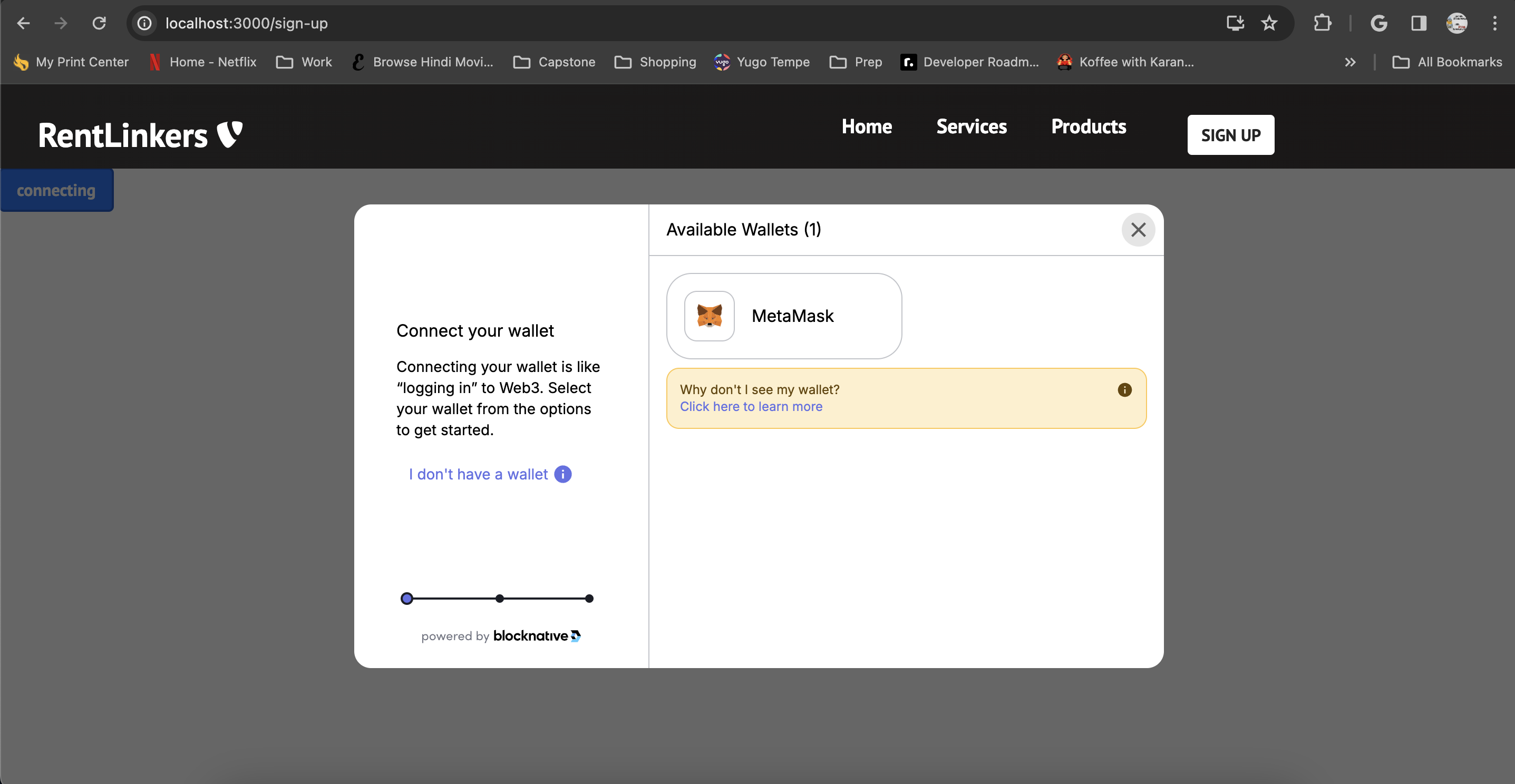This screenshot has height=784, width=1515.
Task: Open the Capstone bookmarks folder
Action: [554, 62]
